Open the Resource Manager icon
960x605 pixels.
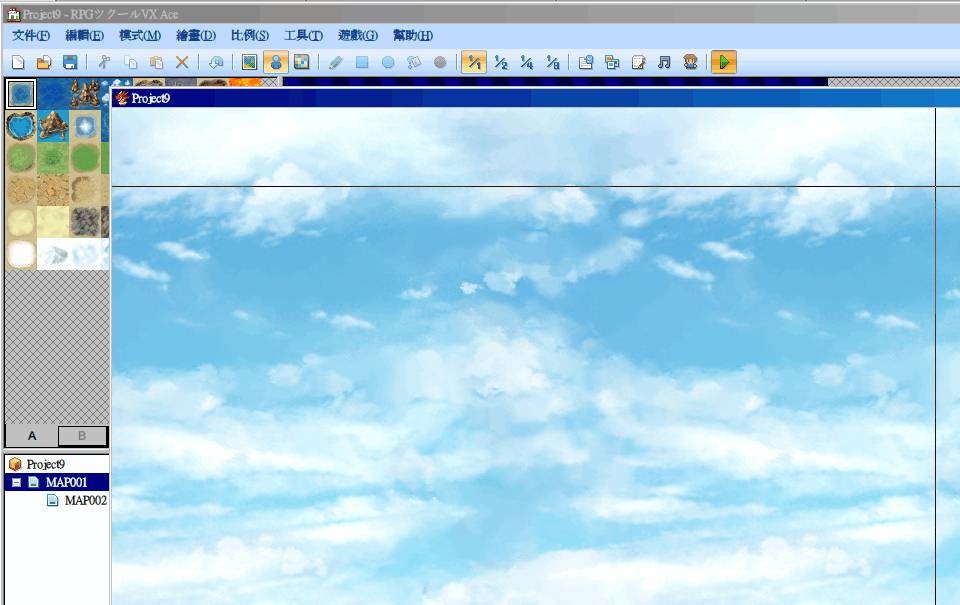pos(612,62)
